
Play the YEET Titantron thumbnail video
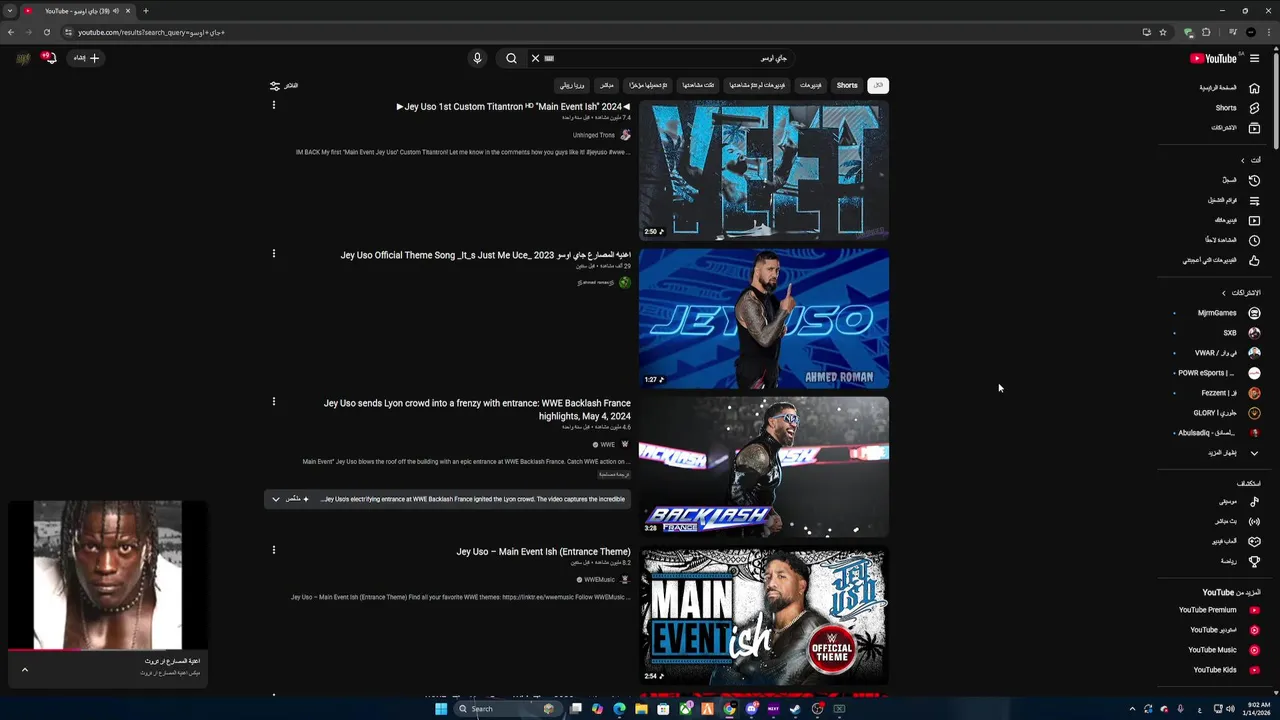pyautogui.click(x=764, y=169)
